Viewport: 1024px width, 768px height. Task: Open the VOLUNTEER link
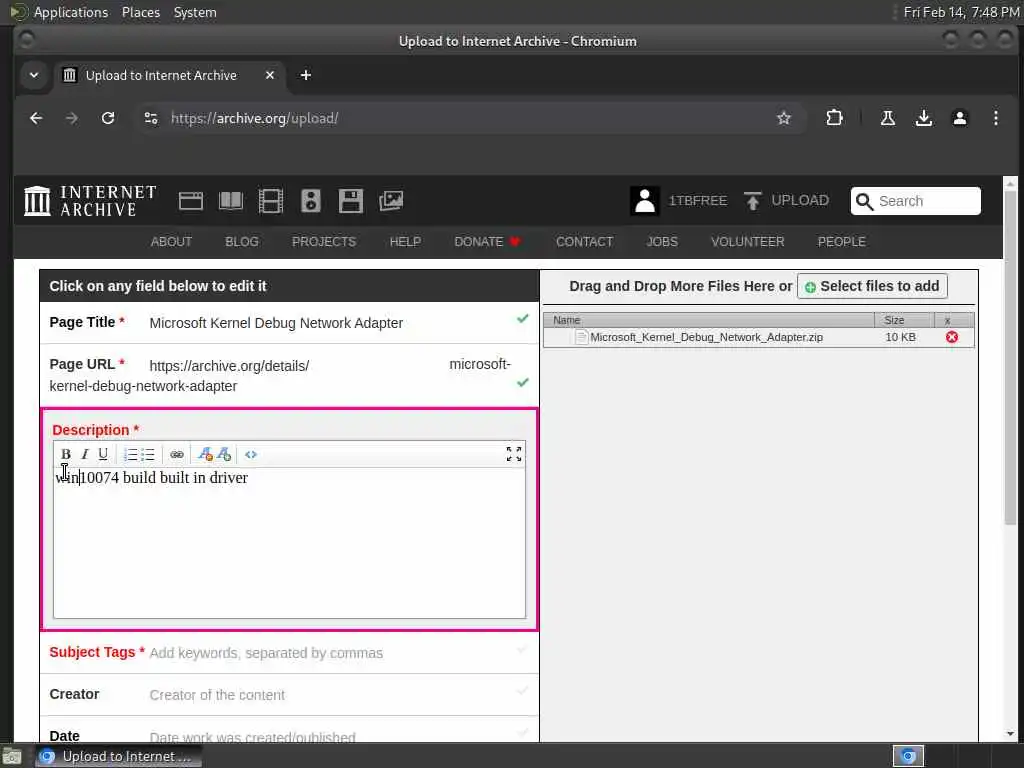[x=748, y=242]
